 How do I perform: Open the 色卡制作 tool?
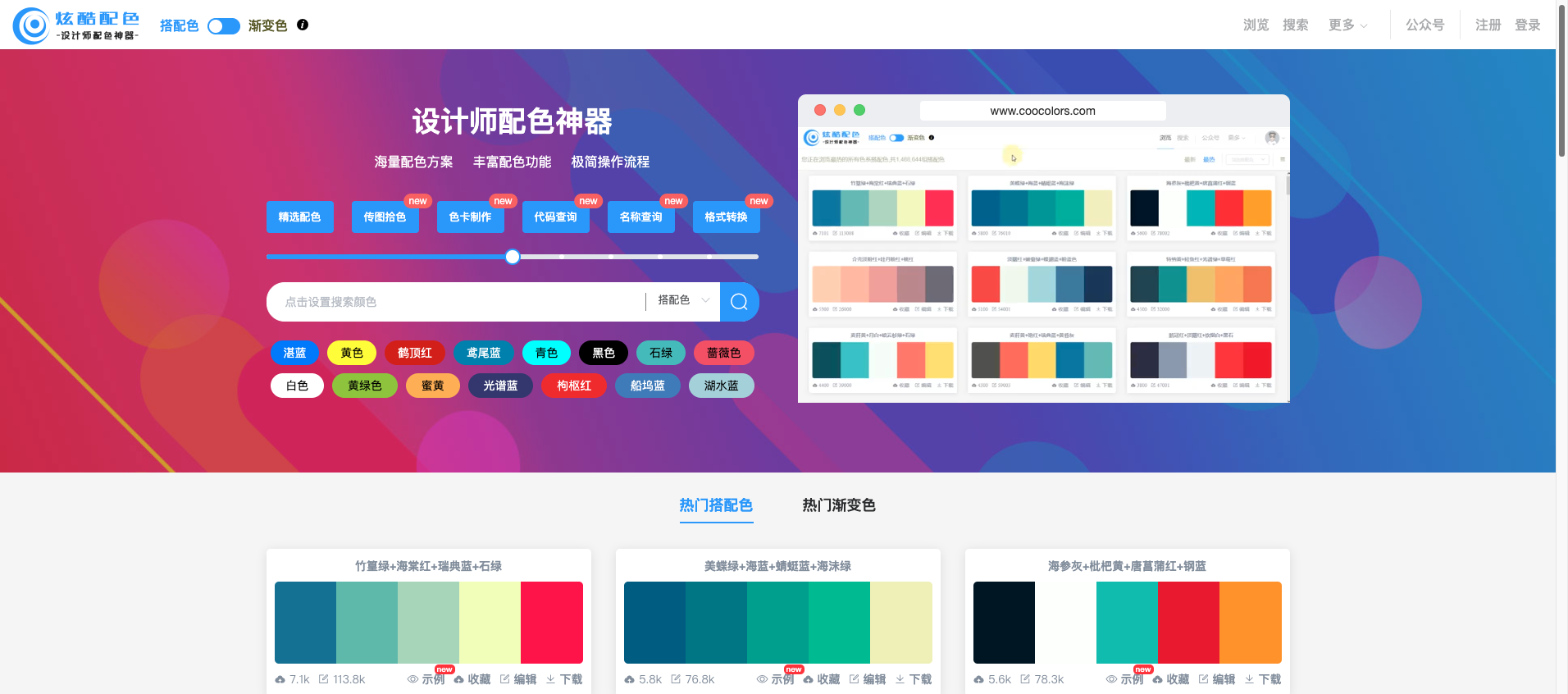coord(471,217)
